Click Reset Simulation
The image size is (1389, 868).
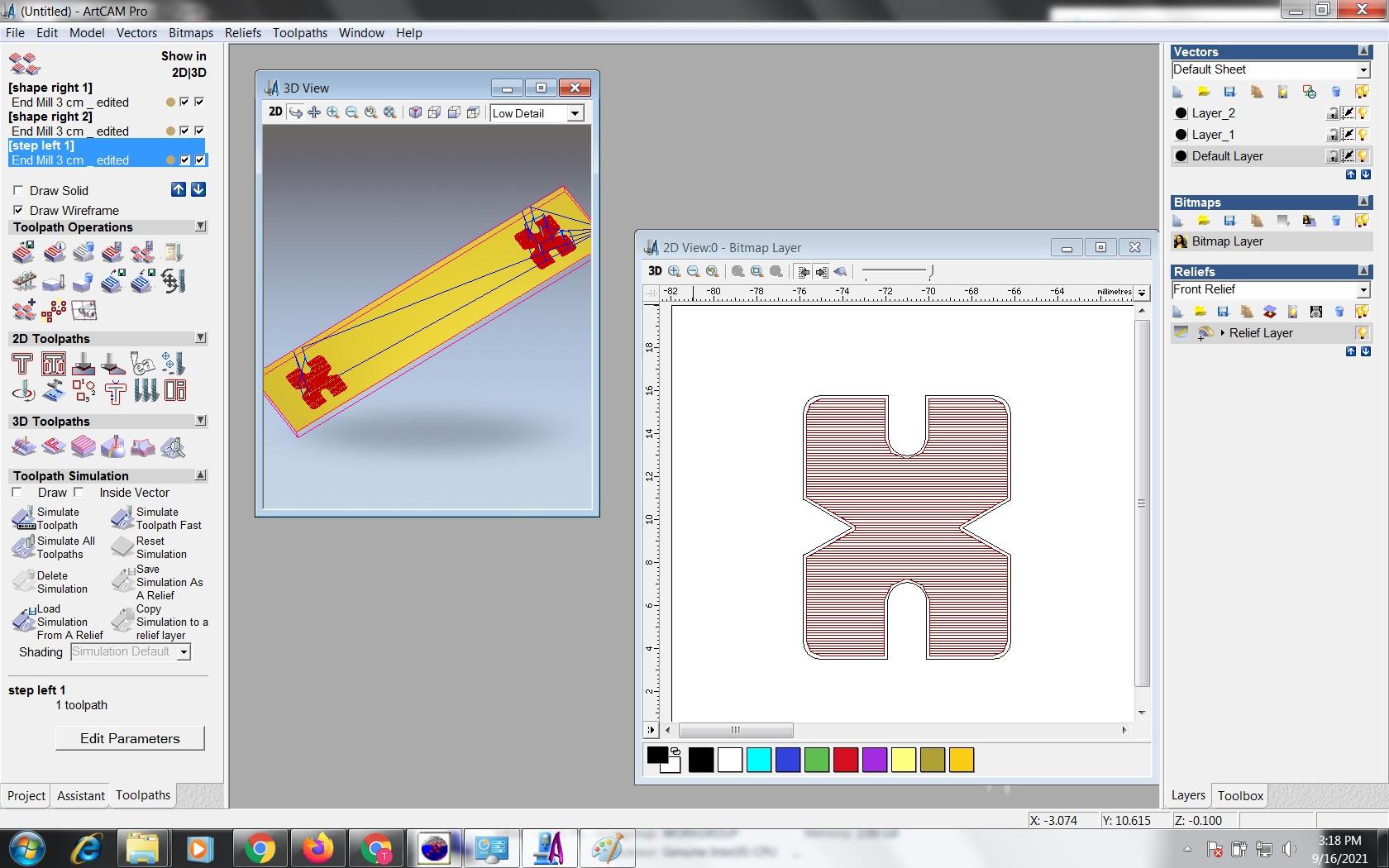click(150, 547)
